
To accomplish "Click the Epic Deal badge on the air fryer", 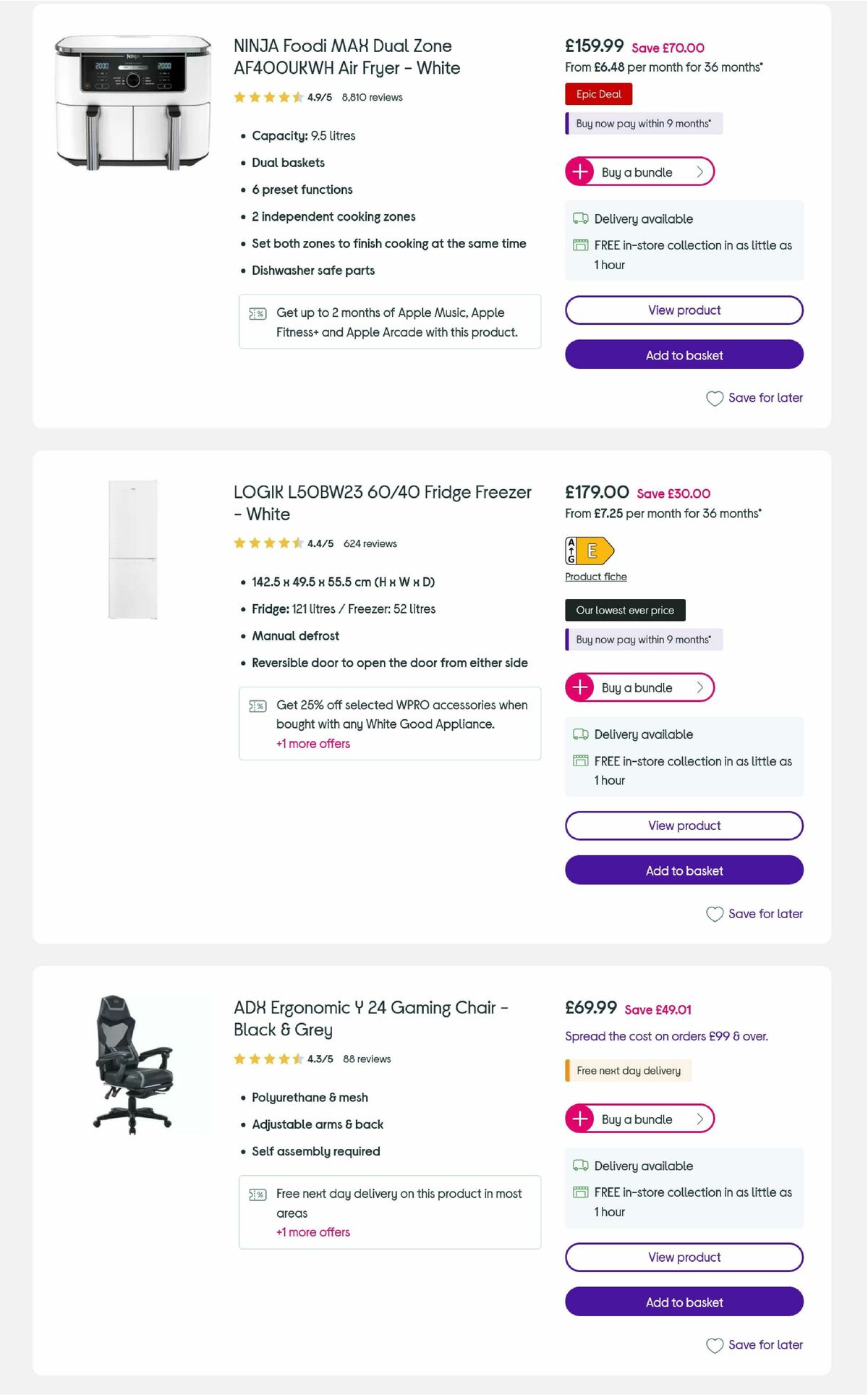I will tap(598, 94).
